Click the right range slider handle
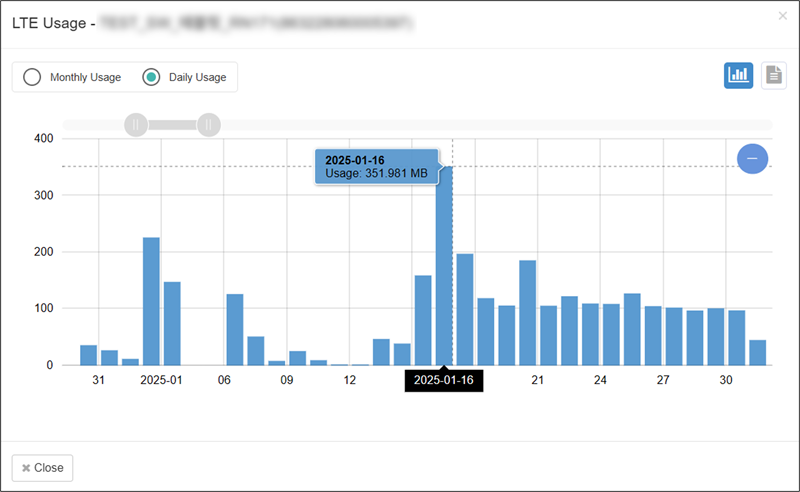800x492 pixels. [208, 125]
